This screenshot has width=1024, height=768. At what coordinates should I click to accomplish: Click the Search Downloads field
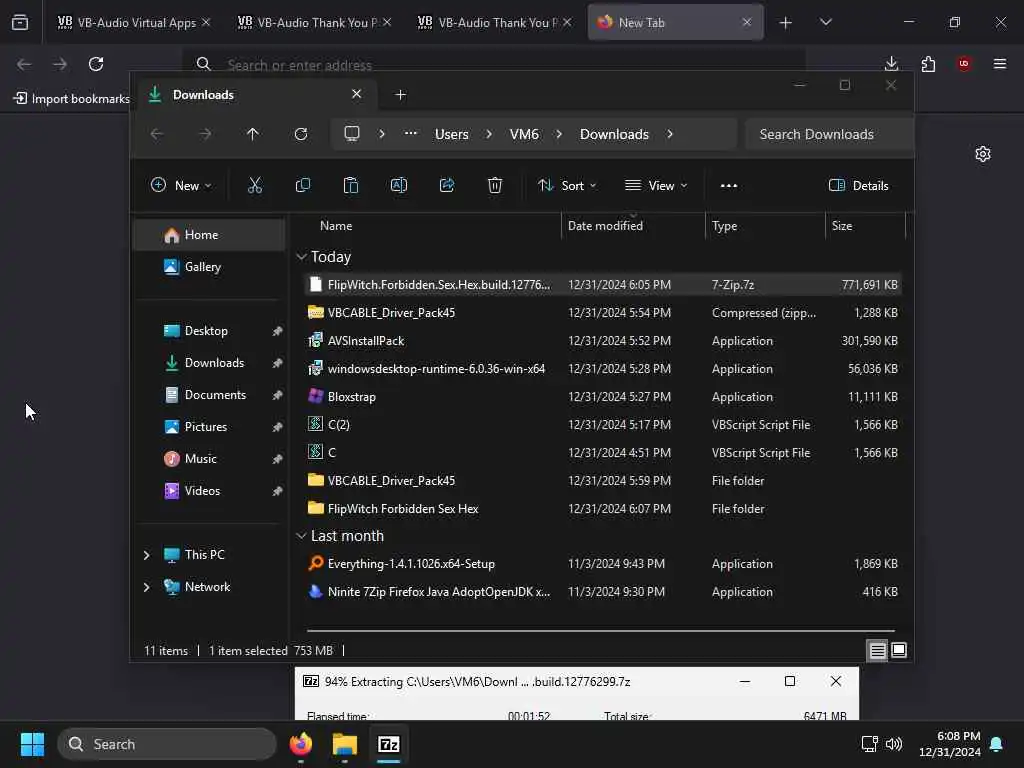828,134
